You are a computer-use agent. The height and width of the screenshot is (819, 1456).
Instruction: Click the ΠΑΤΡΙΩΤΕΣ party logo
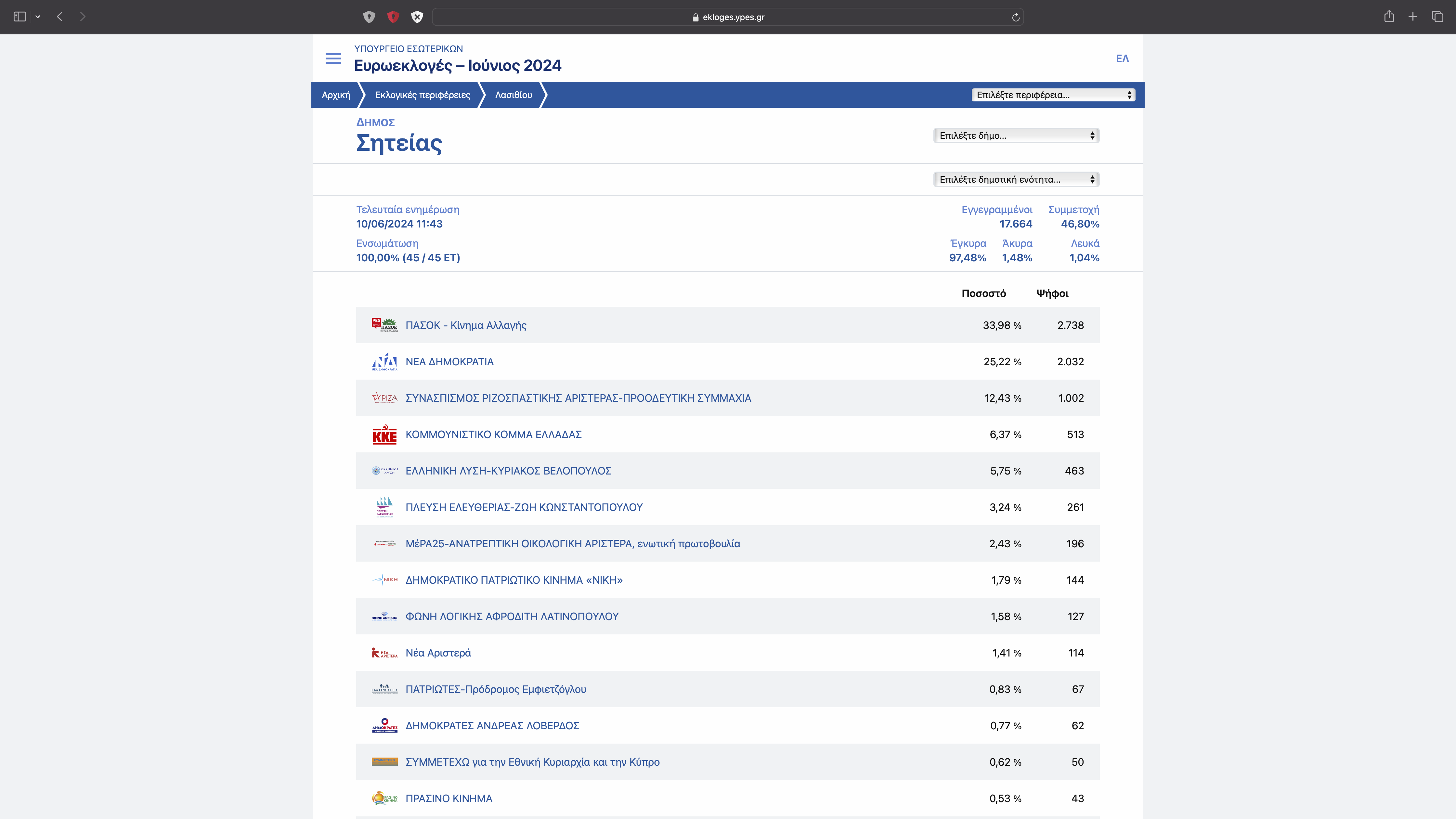coord(384,689)
